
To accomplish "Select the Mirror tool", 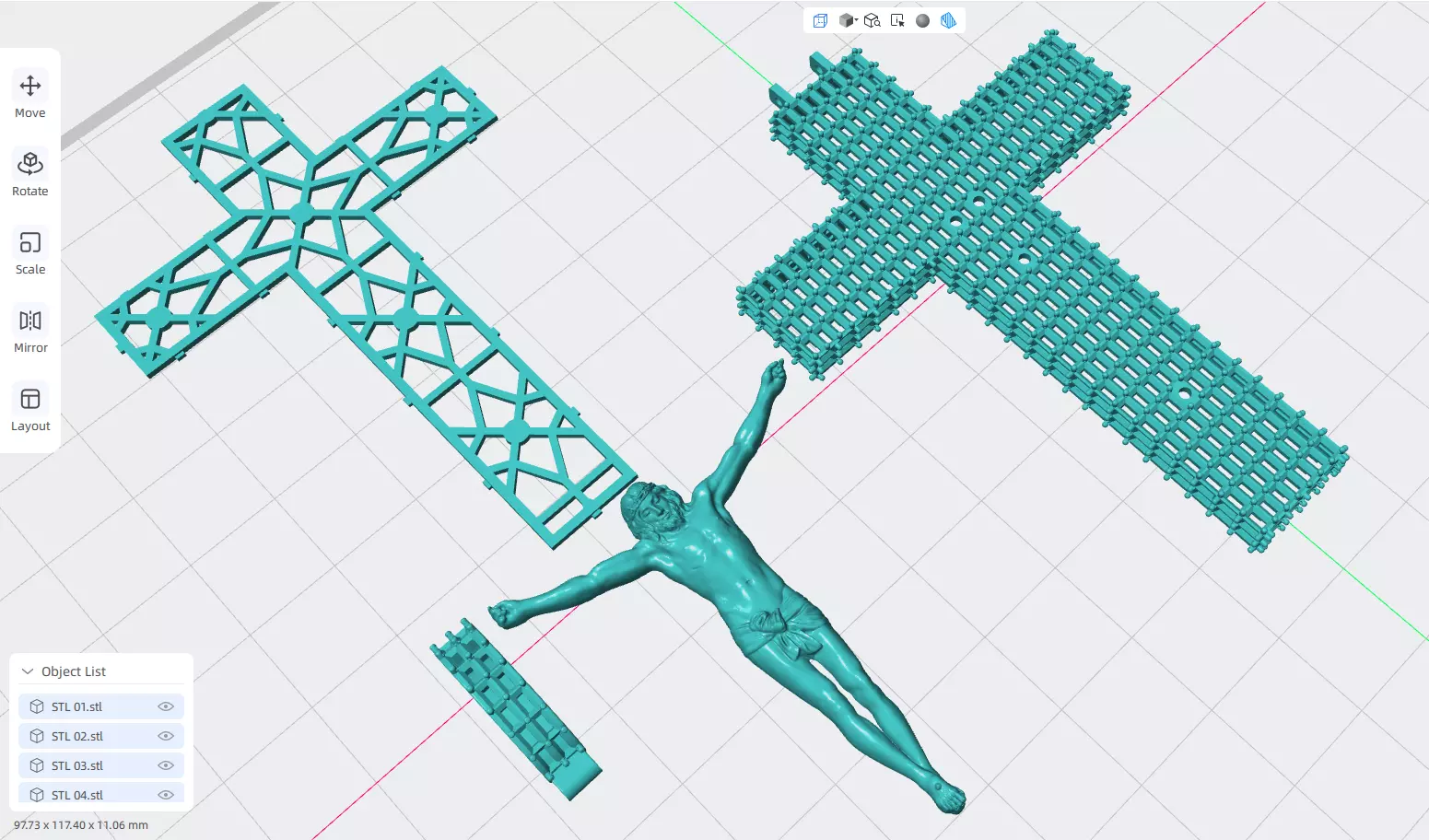I will (x=30, y=331).
